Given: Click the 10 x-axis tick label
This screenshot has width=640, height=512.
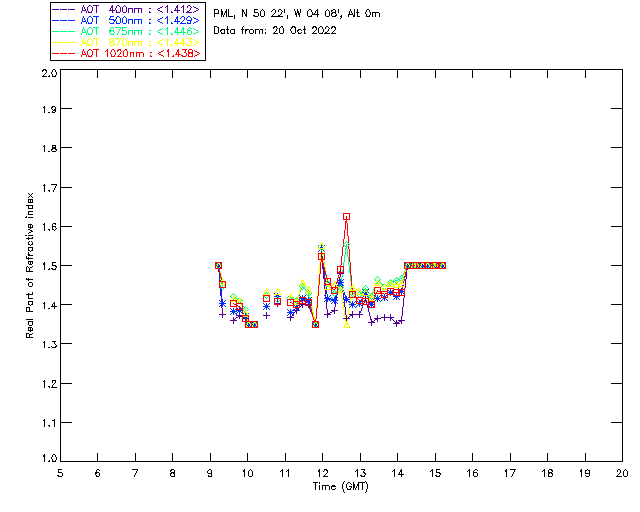Looking at the screenshot, I should click(247, 473).
